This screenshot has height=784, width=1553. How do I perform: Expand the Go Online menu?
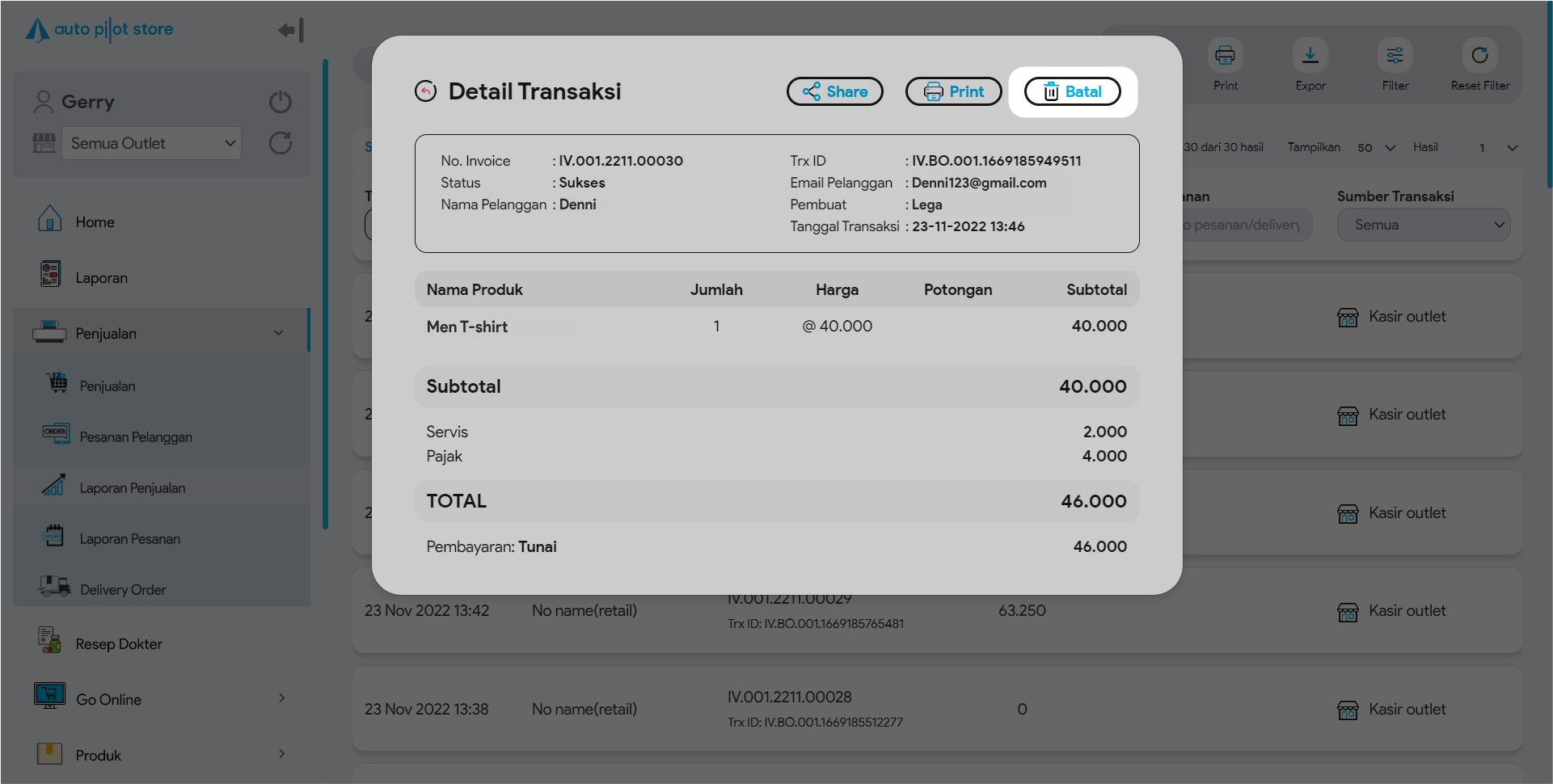coord(281,698)
